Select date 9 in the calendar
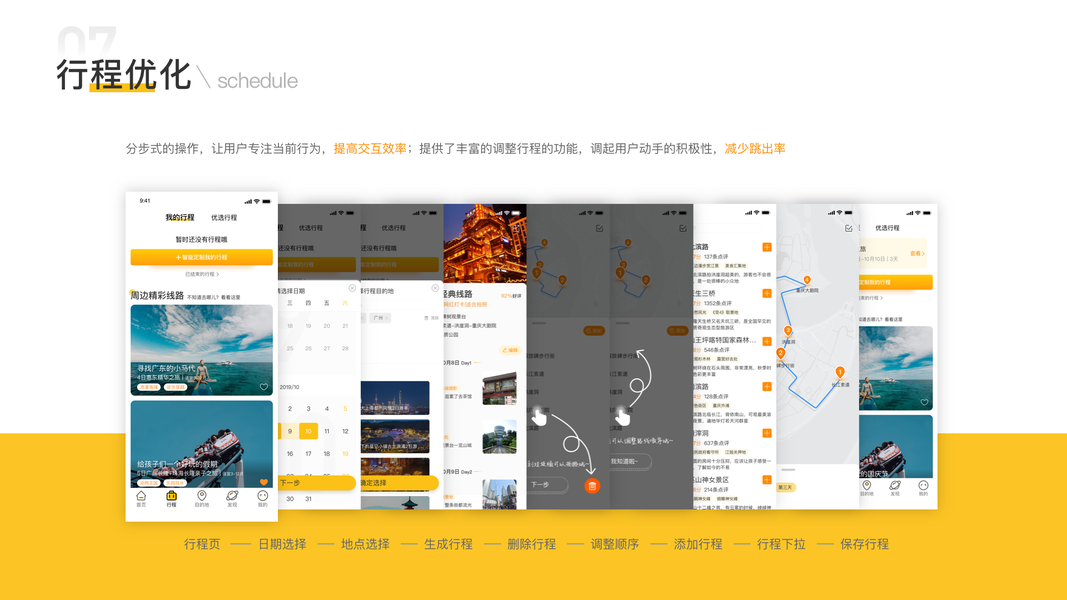The image size is (1067, 600). tap(290, 431)
